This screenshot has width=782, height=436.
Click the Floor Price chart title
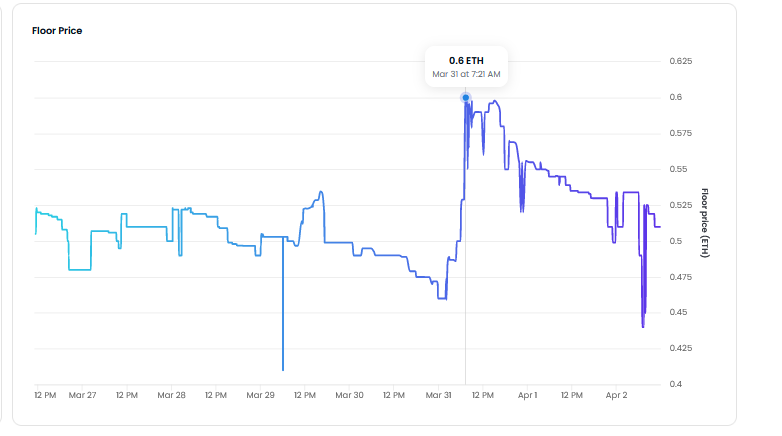(57, 31)
